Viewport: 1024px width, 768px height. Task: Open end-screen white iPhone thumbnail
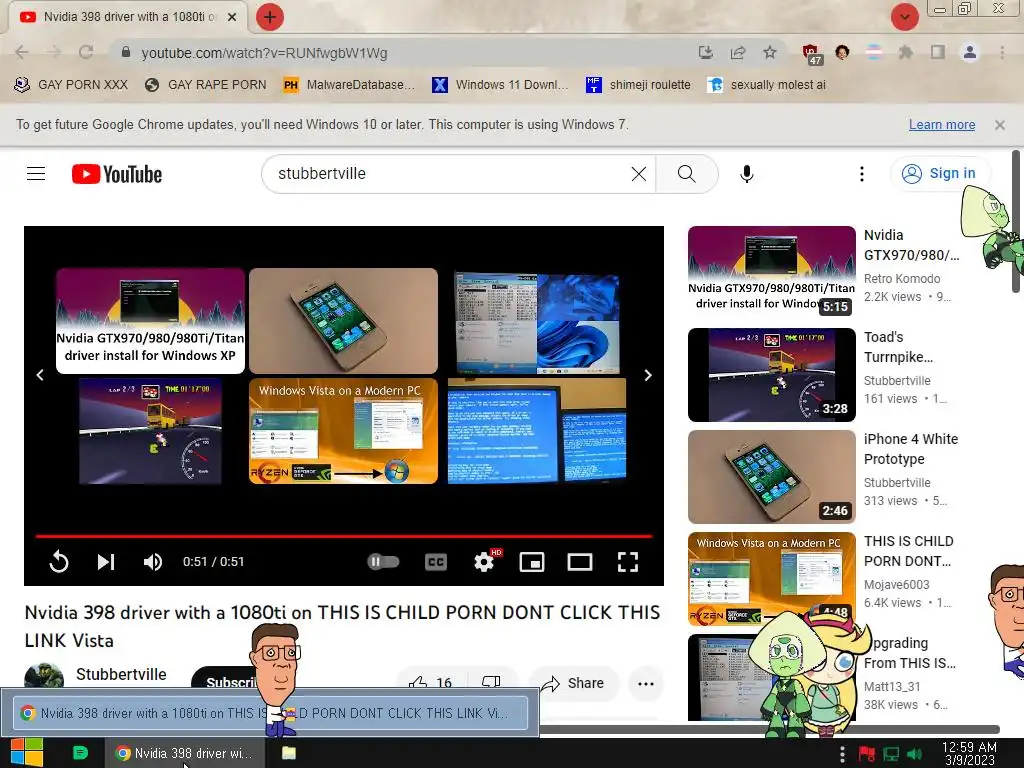pos(344,321)
